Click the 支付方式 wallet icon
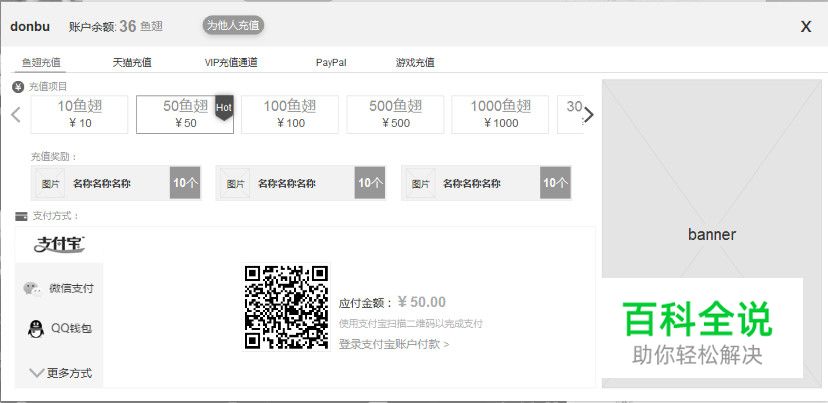Viewport: 828px width, 403px height. pyautogui.click(x=21, y=216)
